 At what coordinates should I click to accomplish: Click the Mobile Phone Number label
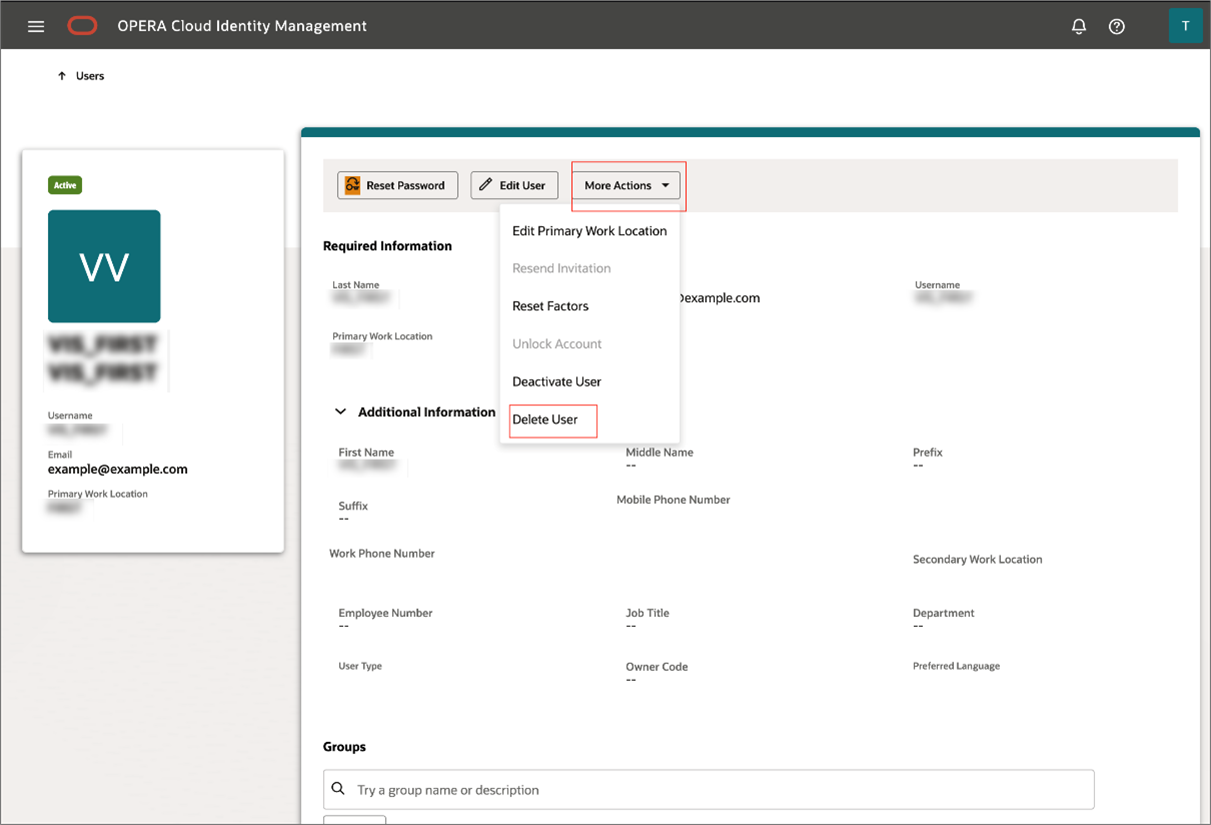[x=674, y=500]
